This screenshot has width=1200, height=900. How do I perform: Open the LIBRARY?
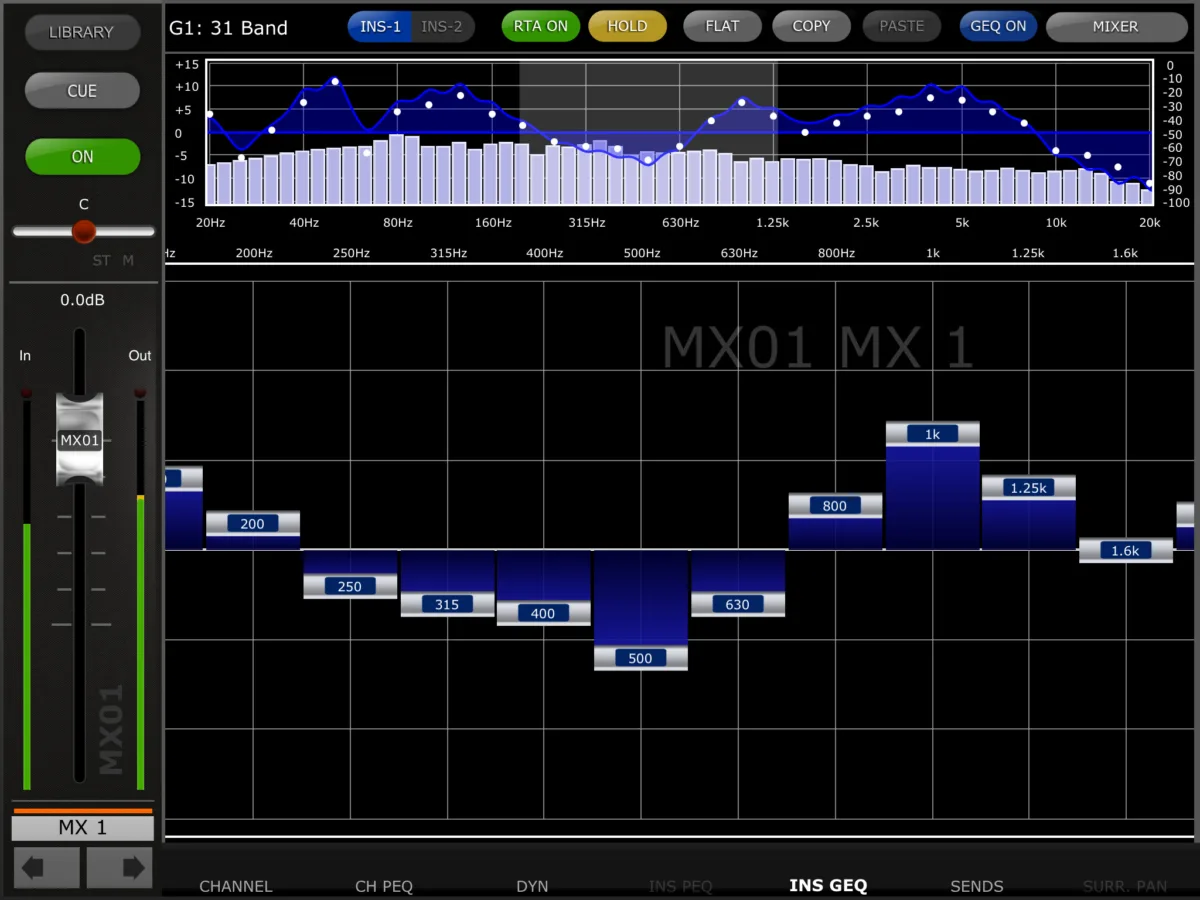pos(82,32)
